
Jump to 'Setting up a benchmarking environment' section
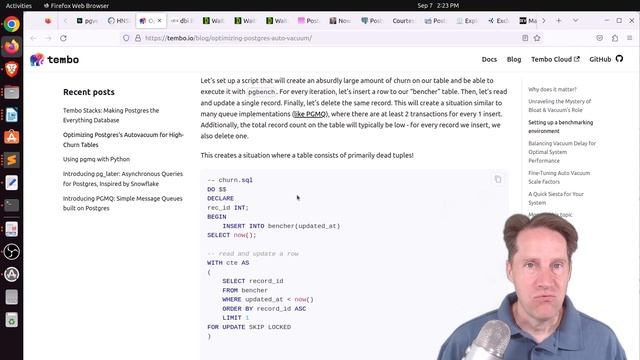point(560,127)
